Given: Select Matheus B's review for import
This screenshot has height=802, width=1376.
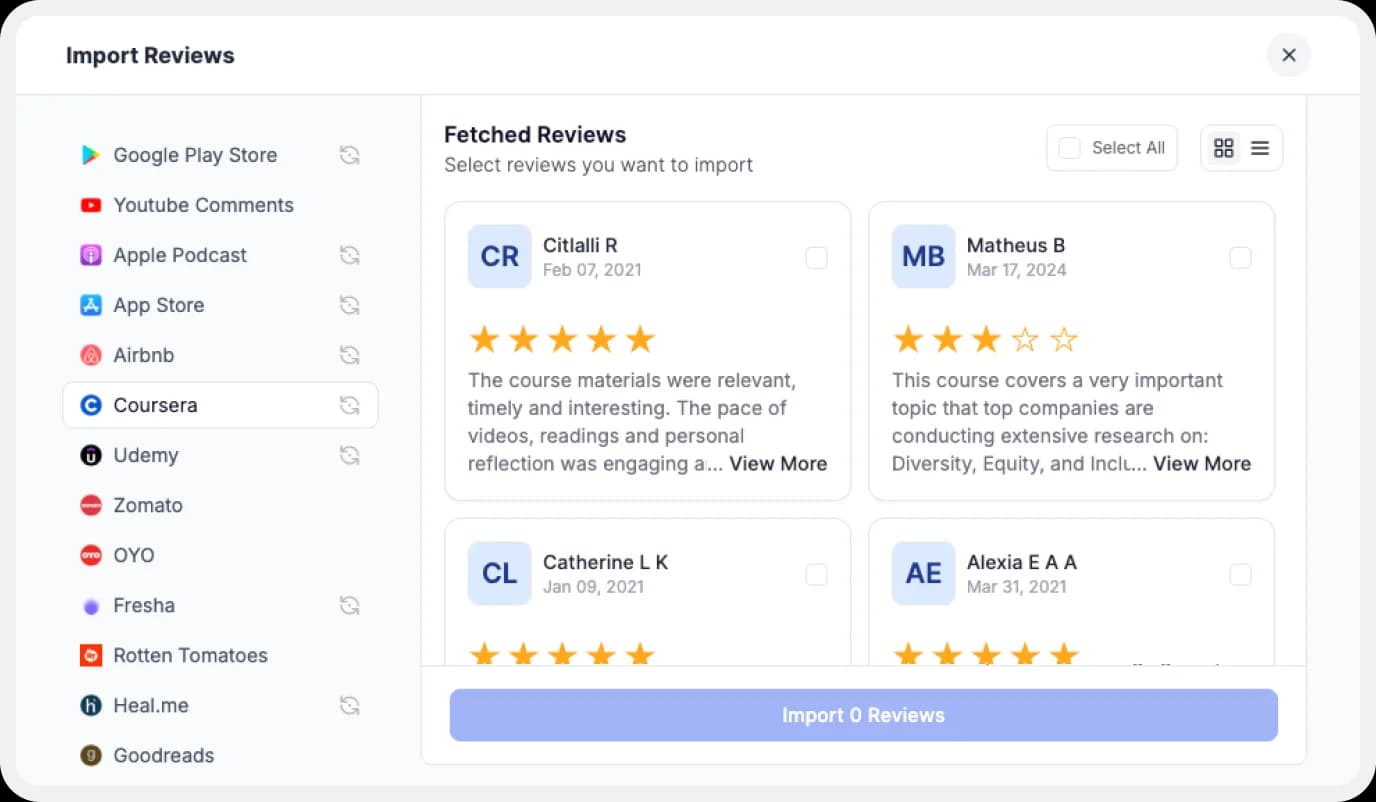Looking at the screenshot, I should 1241,257.
